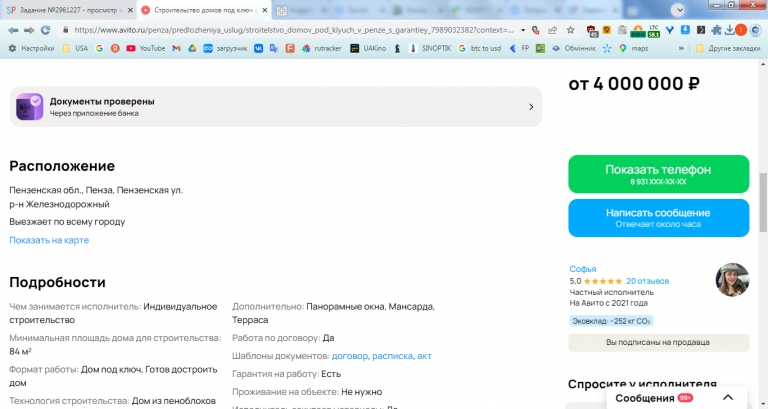The height and width of the screenshot is (409, 768).
Task: Open the Google Drive bookmark icon
Action: (x=192, y=48)
